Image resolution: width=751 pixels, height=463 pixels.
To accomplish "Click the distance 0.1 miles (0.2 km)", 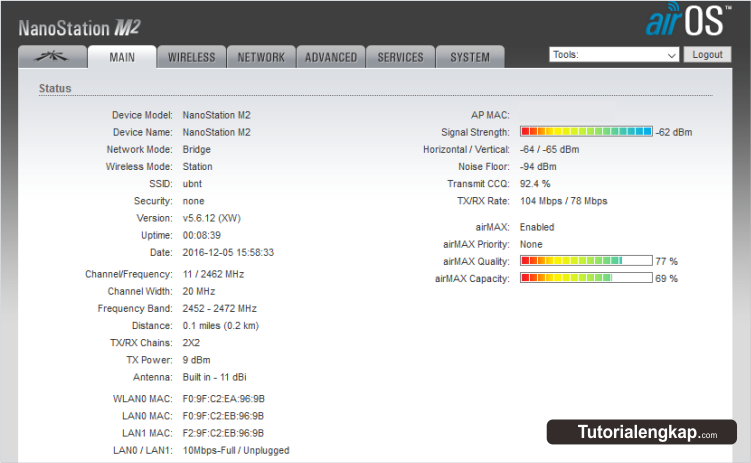I will click(x=221, y=326).
